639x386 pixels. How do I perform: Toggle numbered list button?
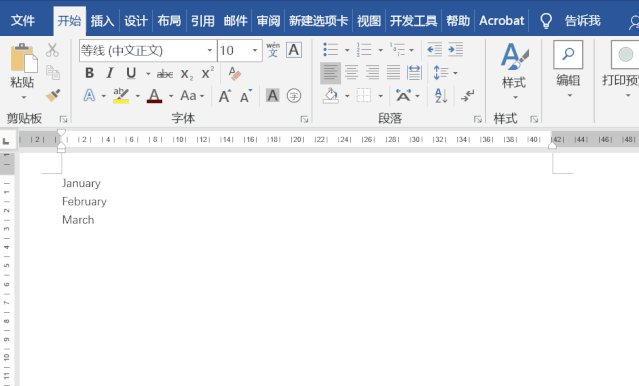coord(364,50)
